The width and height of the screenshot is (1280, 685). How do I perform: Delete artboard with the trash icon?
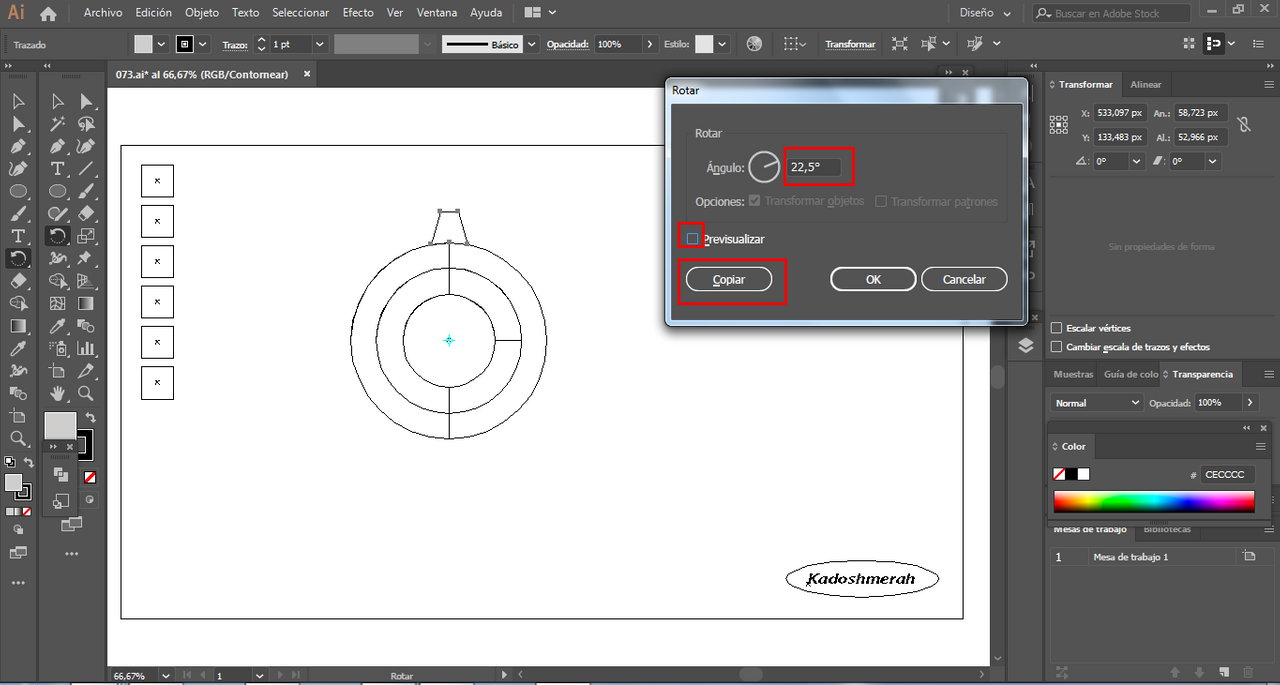(x=1248, y=672)
